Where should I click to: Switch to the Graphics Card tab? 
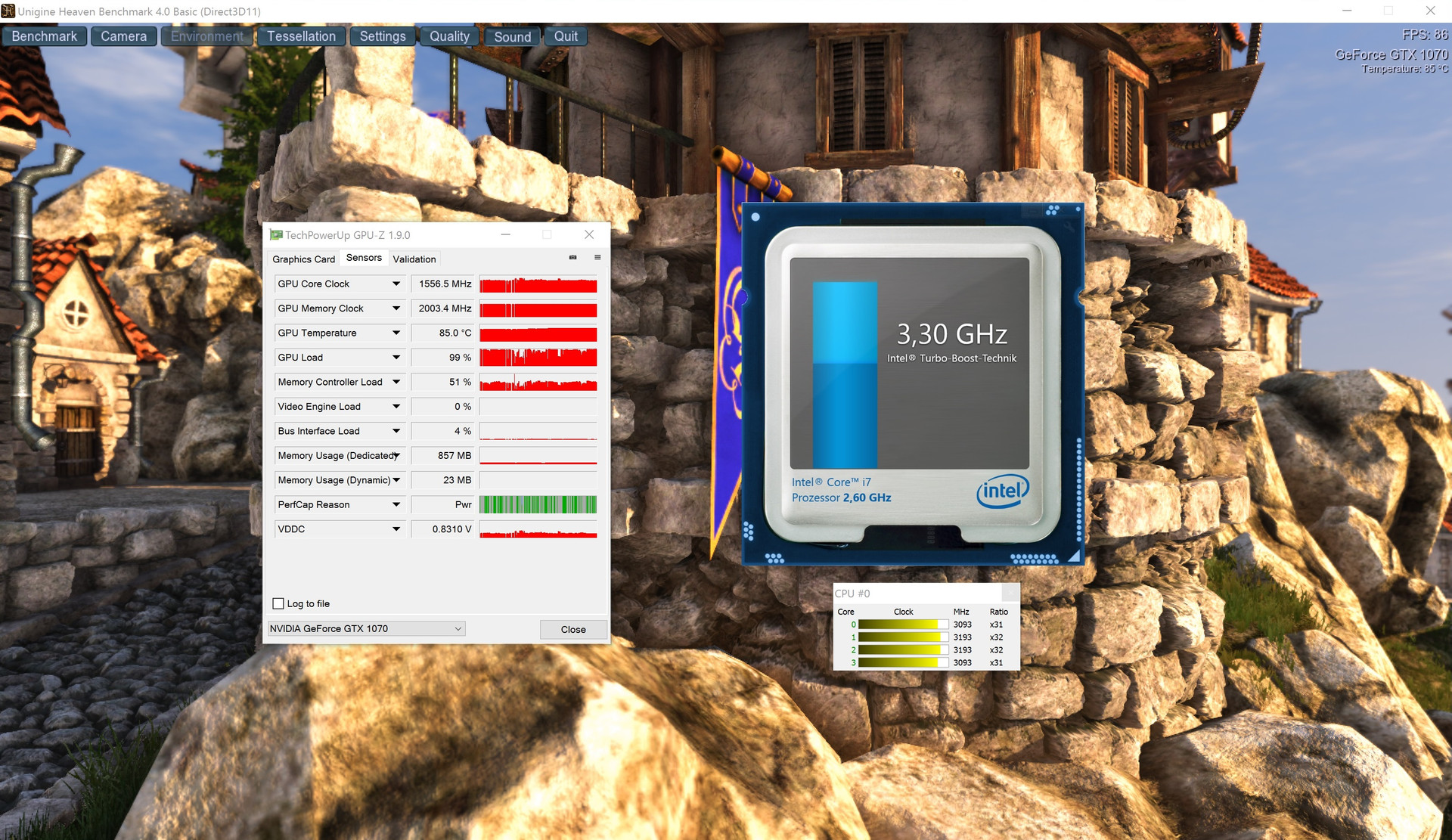click(303, 259)
